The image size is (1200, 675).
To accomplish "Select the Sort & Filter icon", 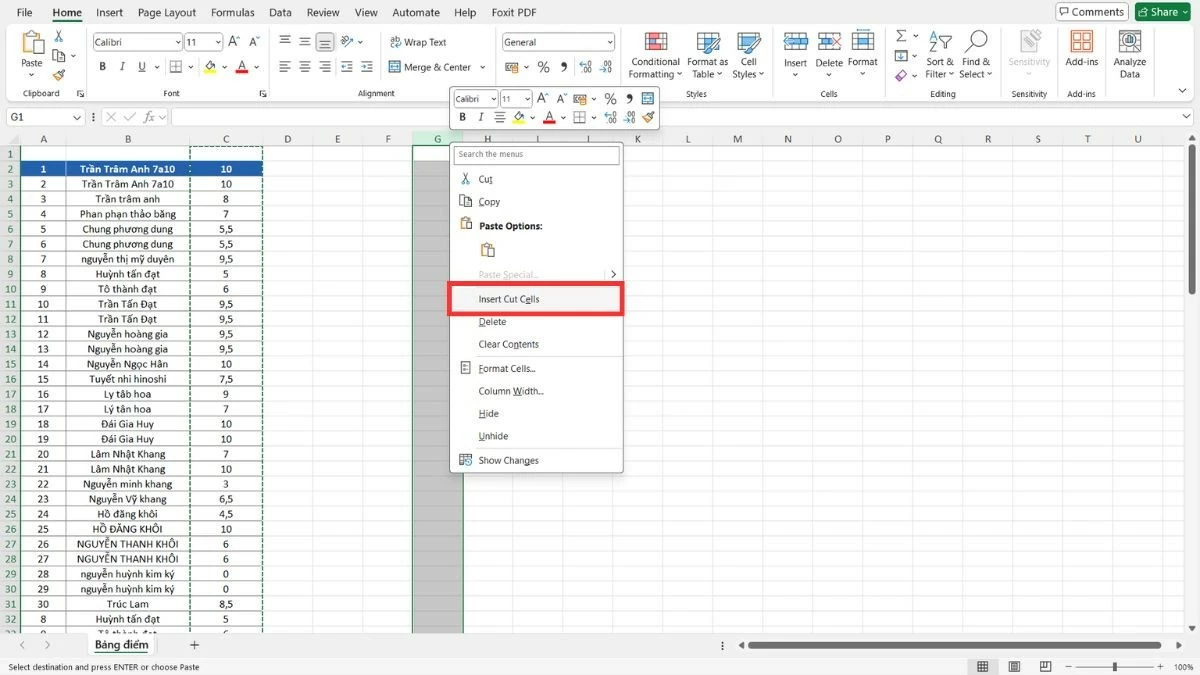I will 939,55.
